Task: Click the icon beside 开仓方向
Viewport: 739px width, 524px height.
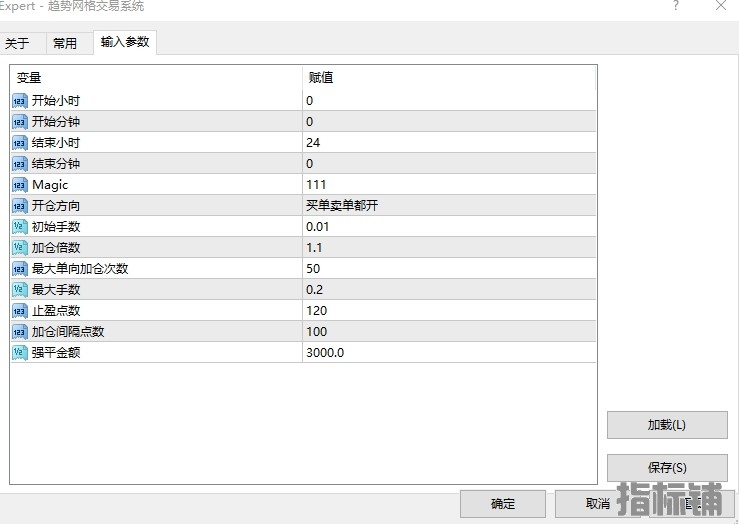Action: [19, 206]
